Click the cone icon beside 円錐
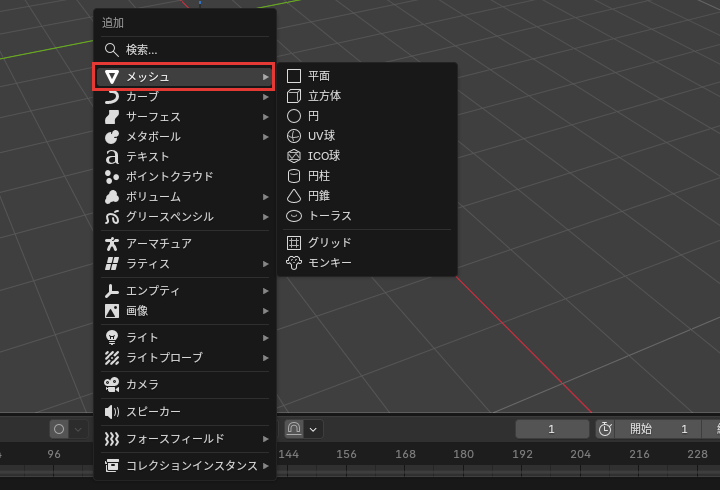 (294, 196)
